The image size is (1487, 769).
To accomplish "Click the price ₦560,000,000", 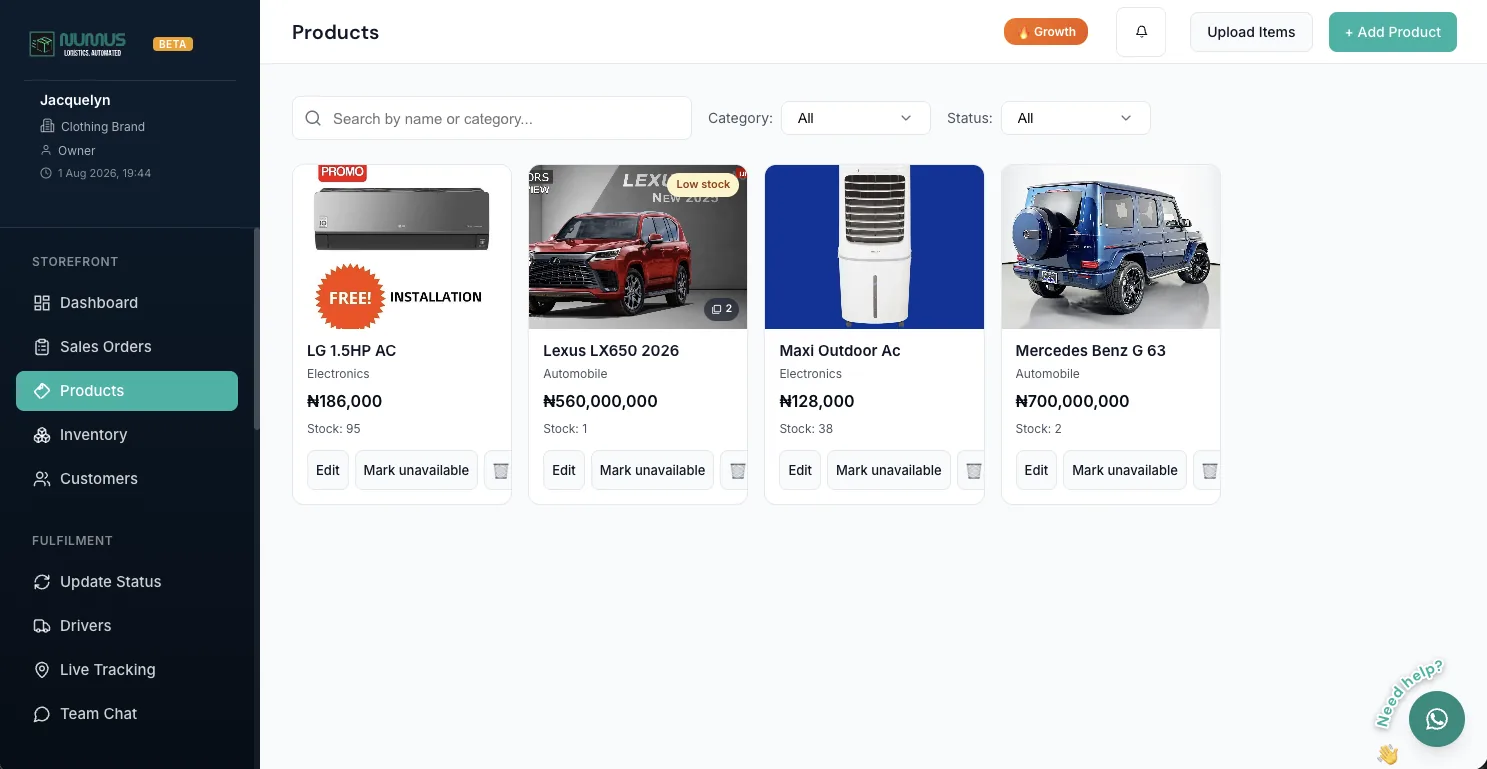I will click(x=600, y=401).
